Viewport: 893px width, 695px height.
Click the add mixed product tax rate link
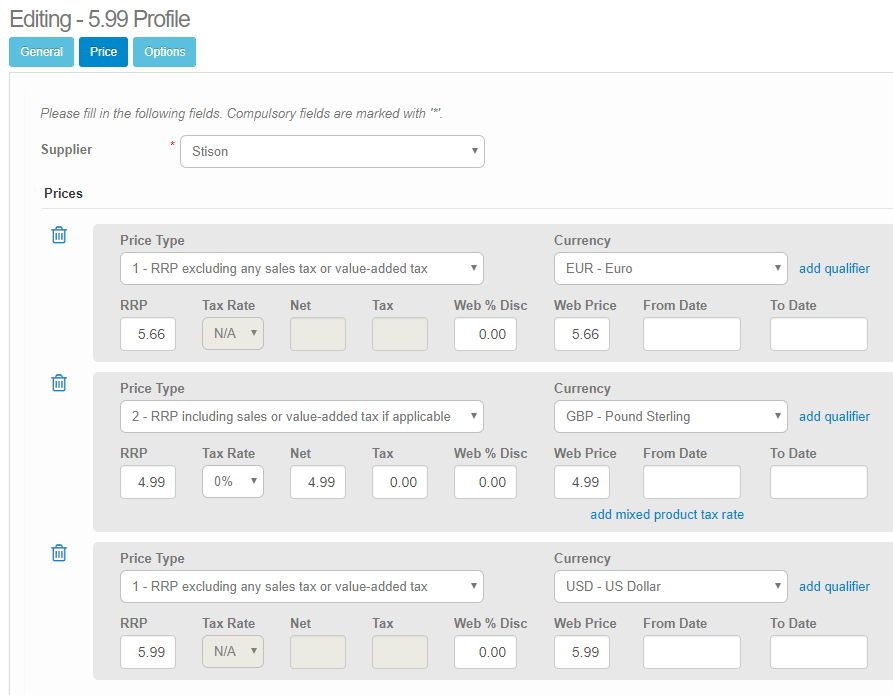click(x=667, y=514)
